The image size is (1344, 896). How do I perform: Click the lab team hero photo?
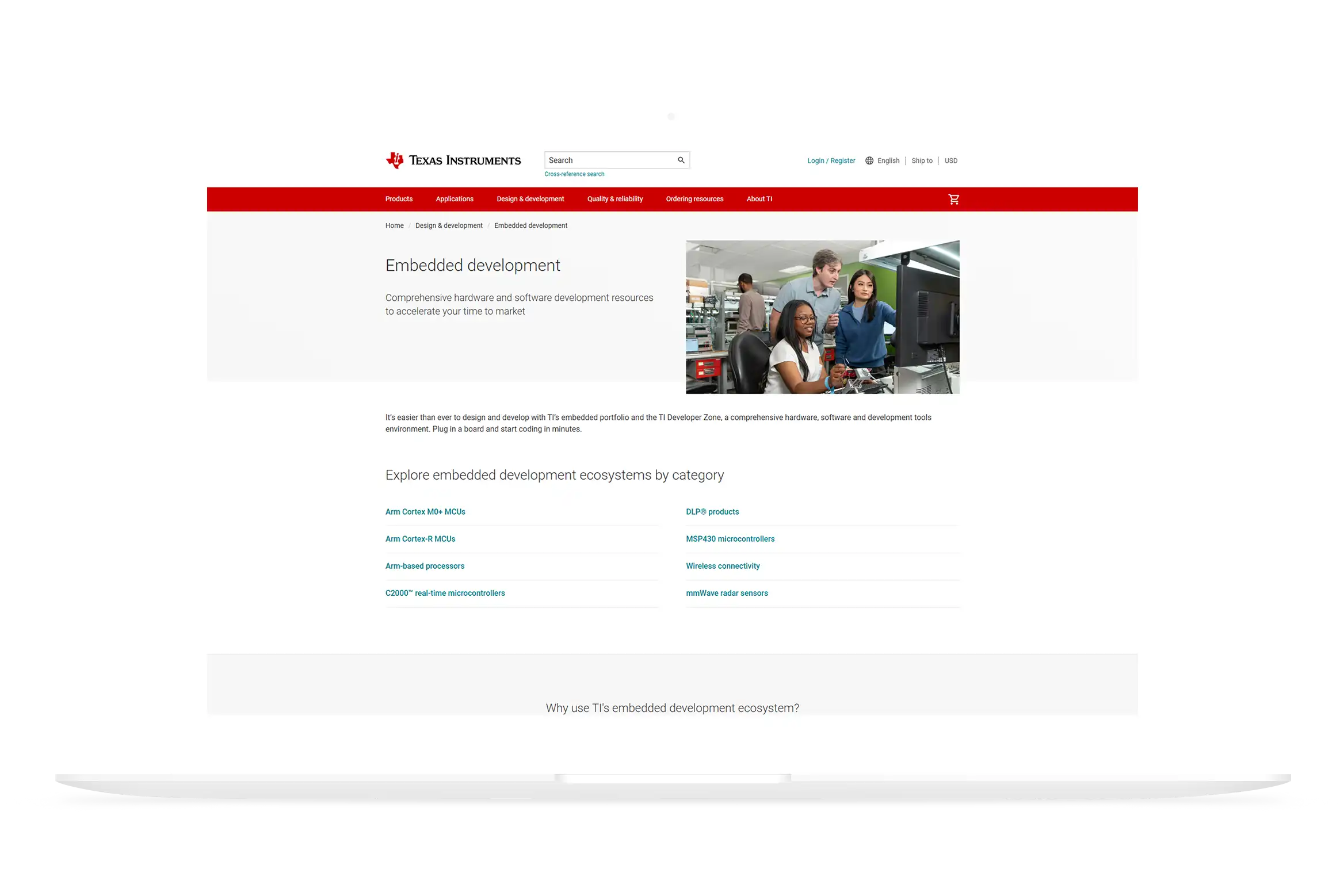tap(822, 317)
